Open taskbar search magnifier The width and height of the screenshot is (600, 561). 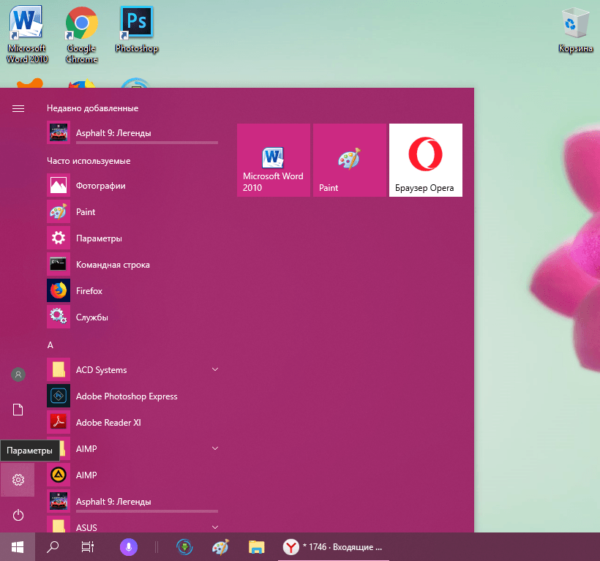pyautogui.click(x=53, y=547)
